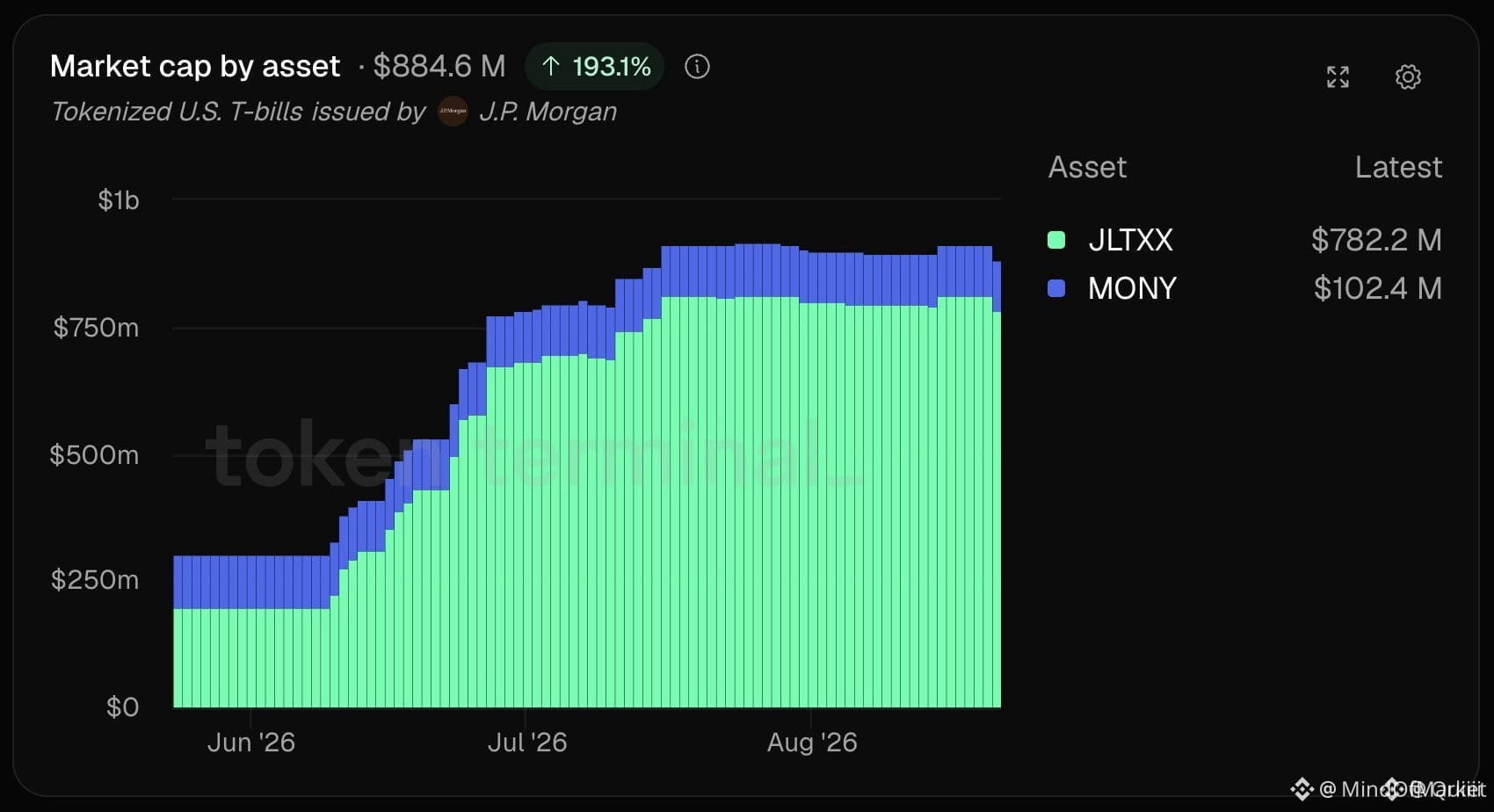The height and width of the screenshot is (812, 1494).
Task: Click the Jun '26 axis label
Action: pyautogui.click(x=251, y=743)
